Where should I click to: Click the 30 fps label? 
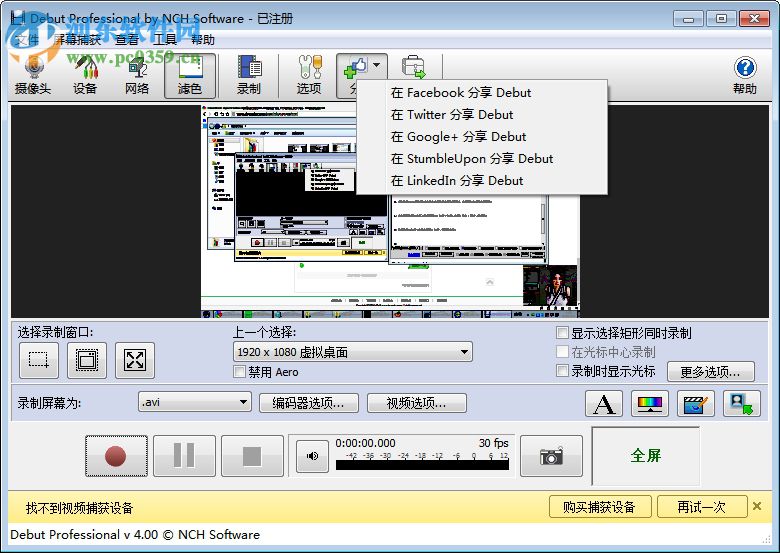(x=493, y=443)
